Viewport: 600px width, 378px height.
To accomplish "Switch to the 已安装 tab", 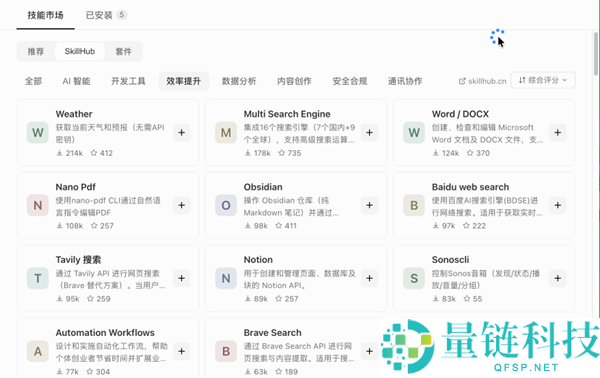I will point(106,15).
